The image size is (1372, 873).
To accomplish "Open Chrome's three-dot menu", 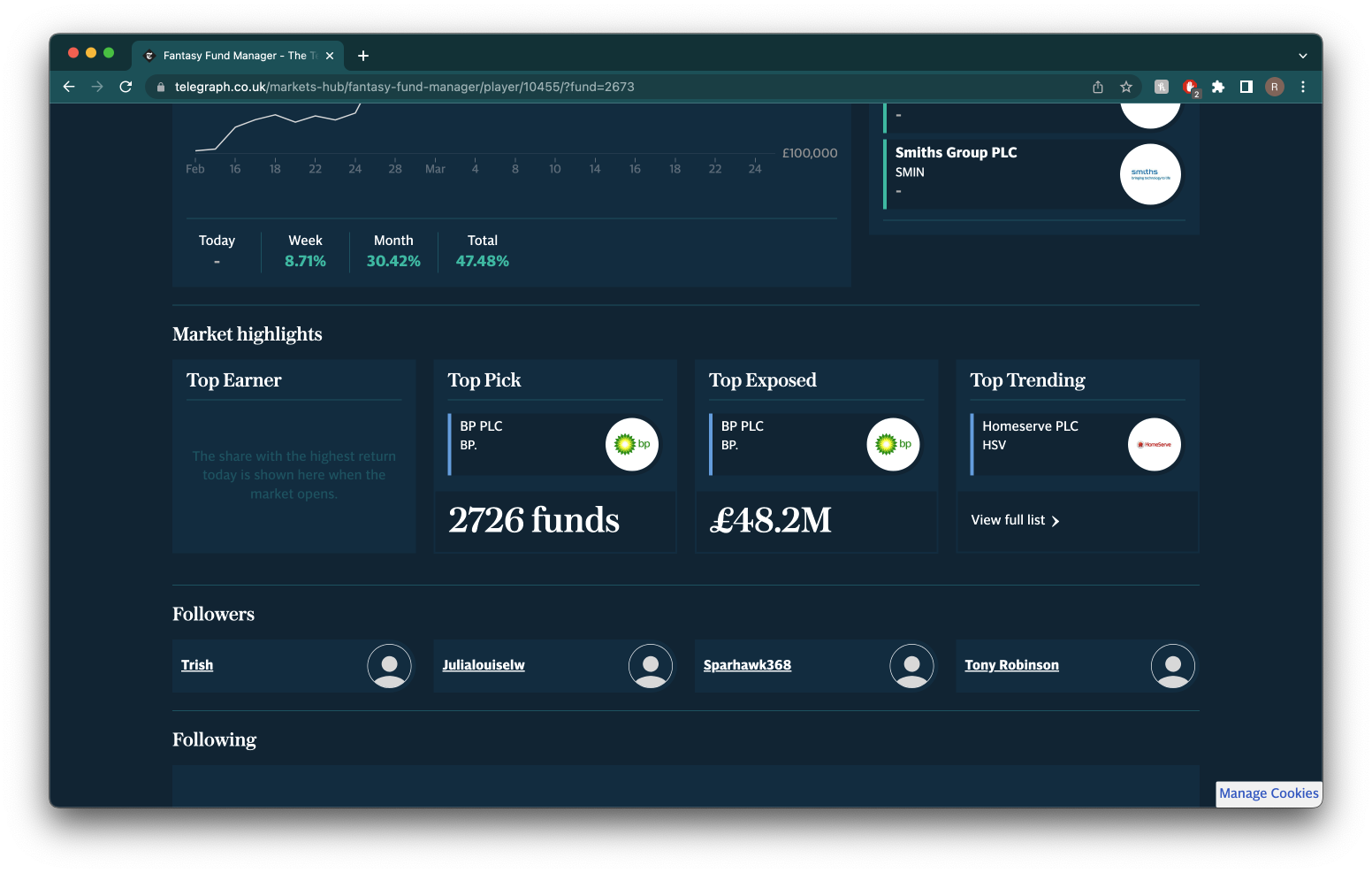I will (x=1303, y=87).
